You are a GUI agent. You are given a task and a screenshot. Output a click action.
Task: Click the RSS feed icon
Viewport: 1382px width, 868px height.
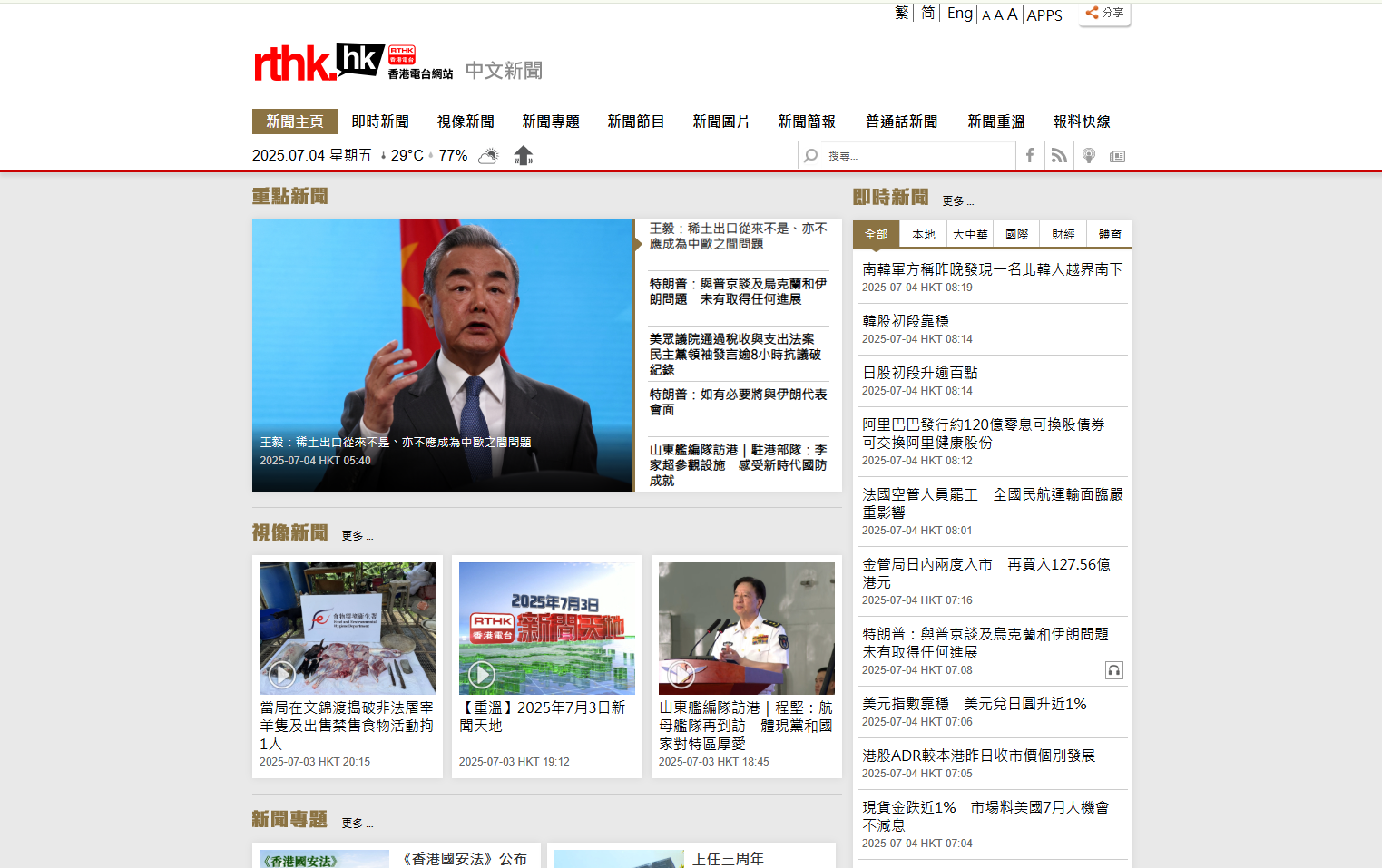pos(1059,155)
